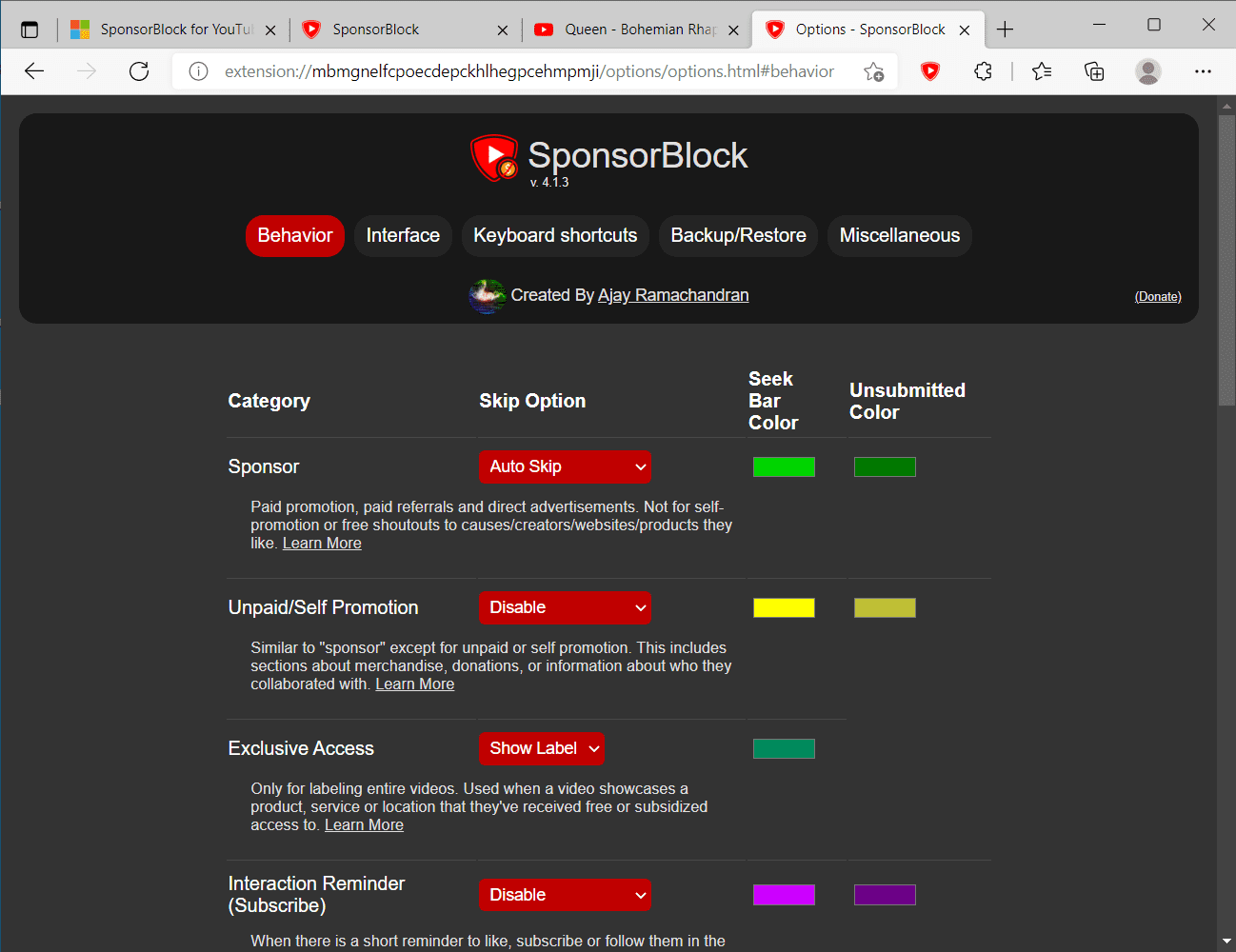Screen dimensions: 1236x952
Task: Click the Interaction Reminder (Subscribe) label
Action: [x=316, y=895]
